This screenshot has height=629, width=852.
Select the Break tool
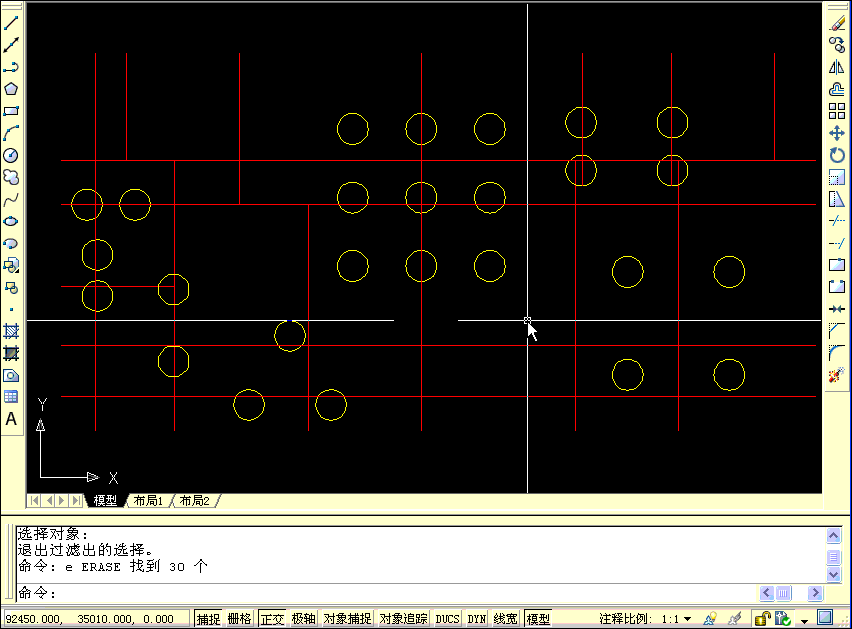coord(837,287)
